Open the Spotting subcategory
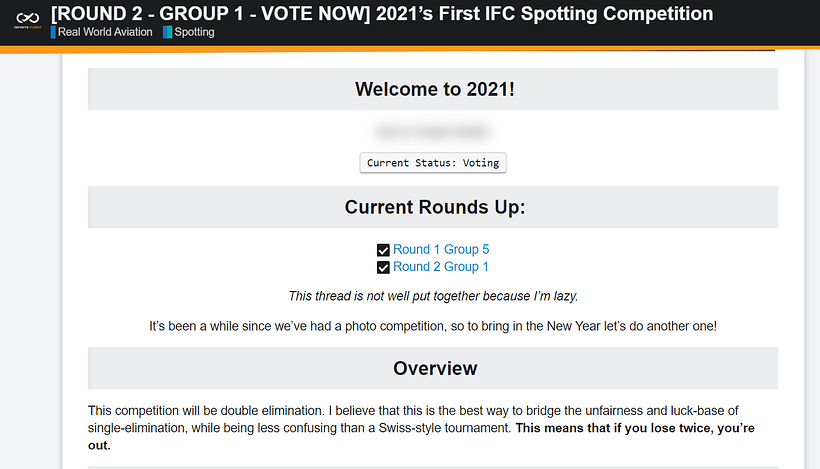The height and width of the screenshot is (469, 820). point(194,32)
